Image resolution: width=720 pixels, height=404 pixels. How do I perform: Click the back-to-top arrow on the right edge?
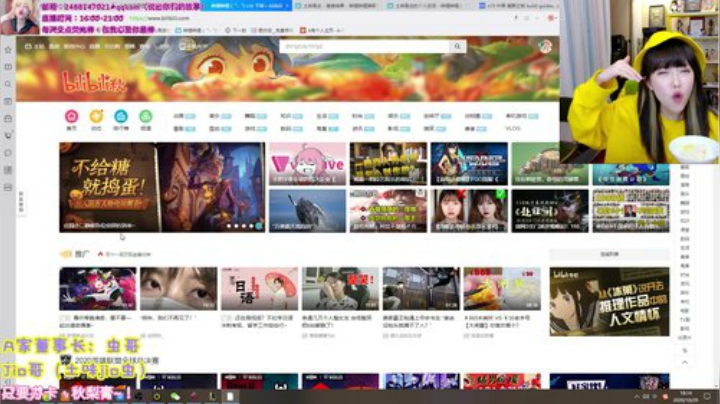pos(685,363)
